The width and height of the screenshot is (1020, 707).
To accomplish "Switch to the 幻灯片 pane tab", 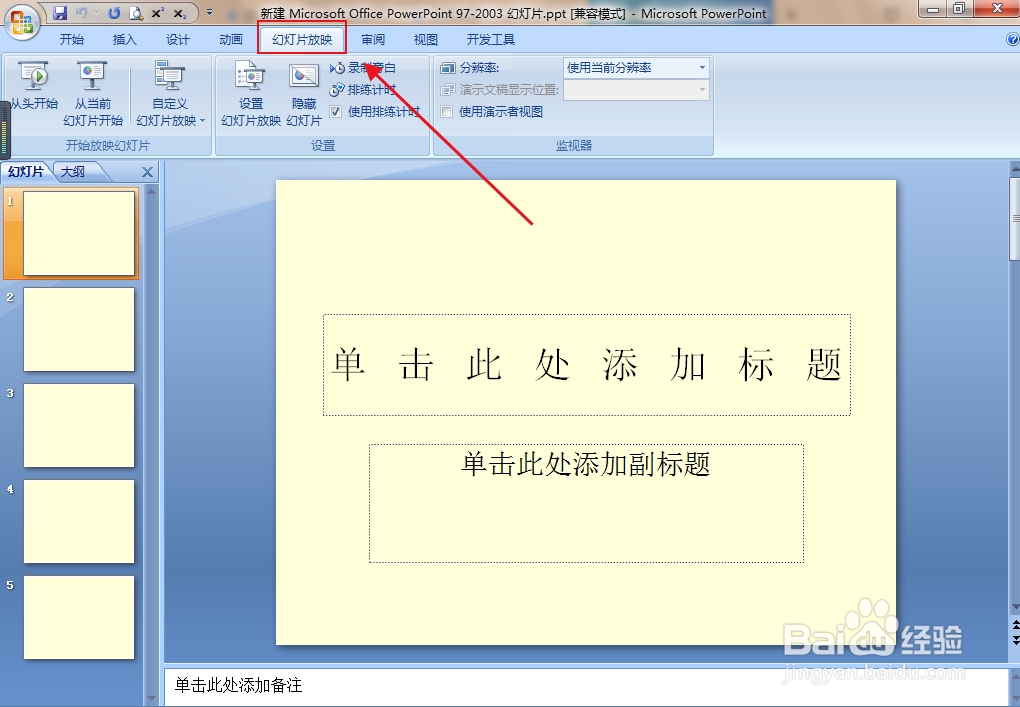I will pyautogui.click(x=26, y=172).
